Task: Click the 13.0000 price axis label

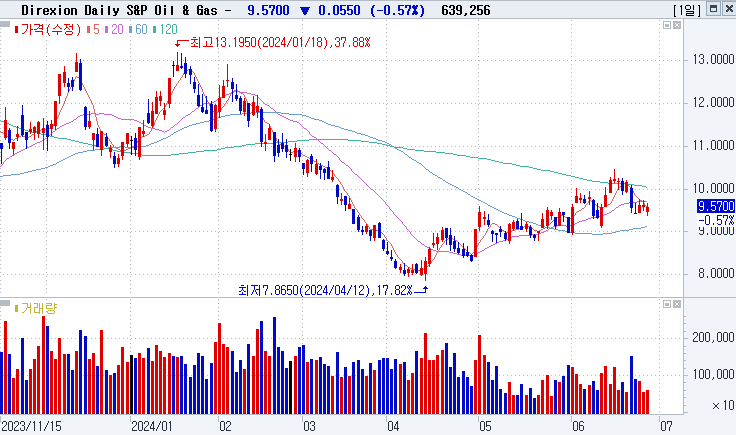Action: [713, 60]
